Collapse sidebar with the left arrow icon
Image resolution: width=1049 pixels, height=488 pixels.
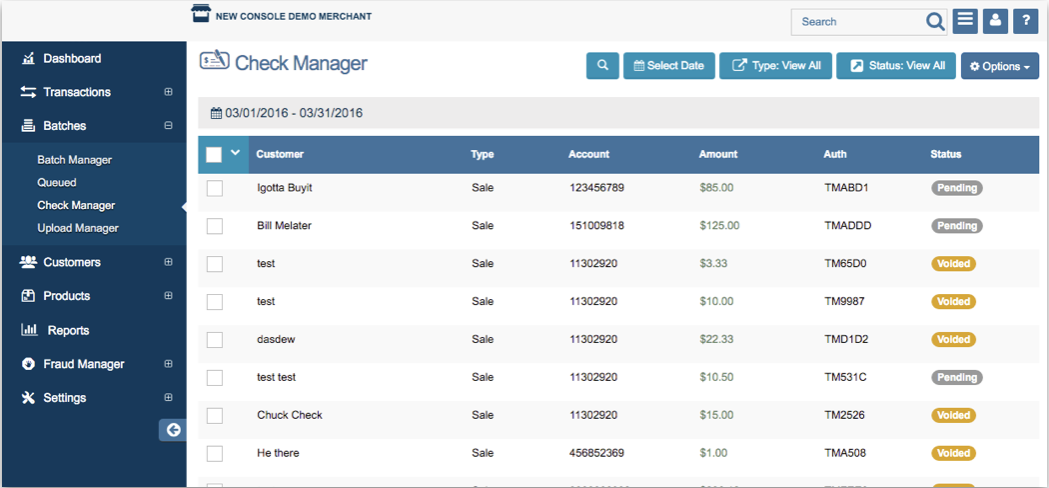point(173,429)
